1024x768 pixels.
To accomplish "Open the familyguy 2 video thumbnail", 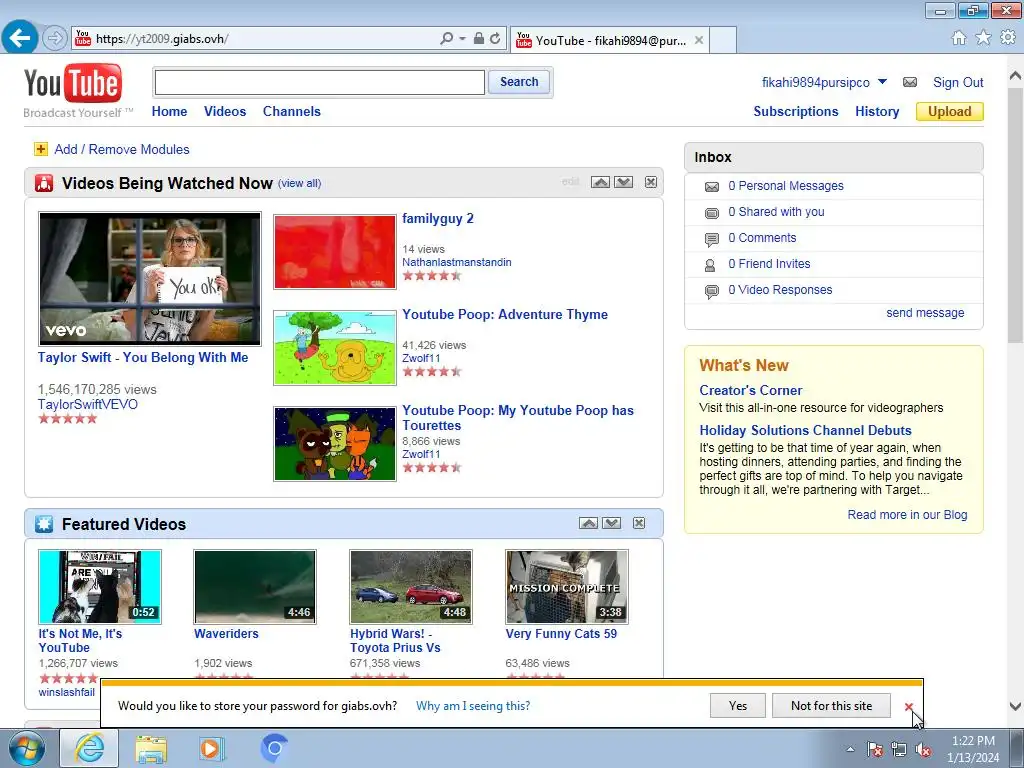I will point(335,252).
